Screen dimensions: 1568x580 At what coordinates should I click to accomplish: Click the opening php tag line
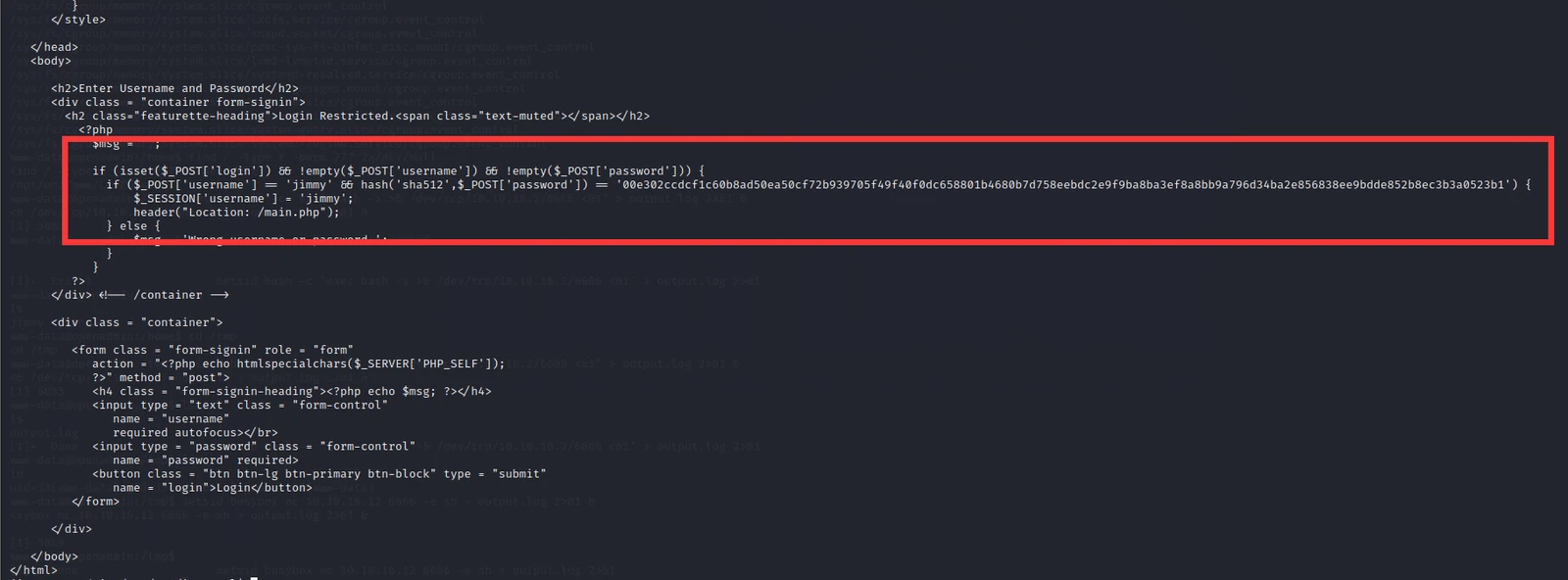96,129
